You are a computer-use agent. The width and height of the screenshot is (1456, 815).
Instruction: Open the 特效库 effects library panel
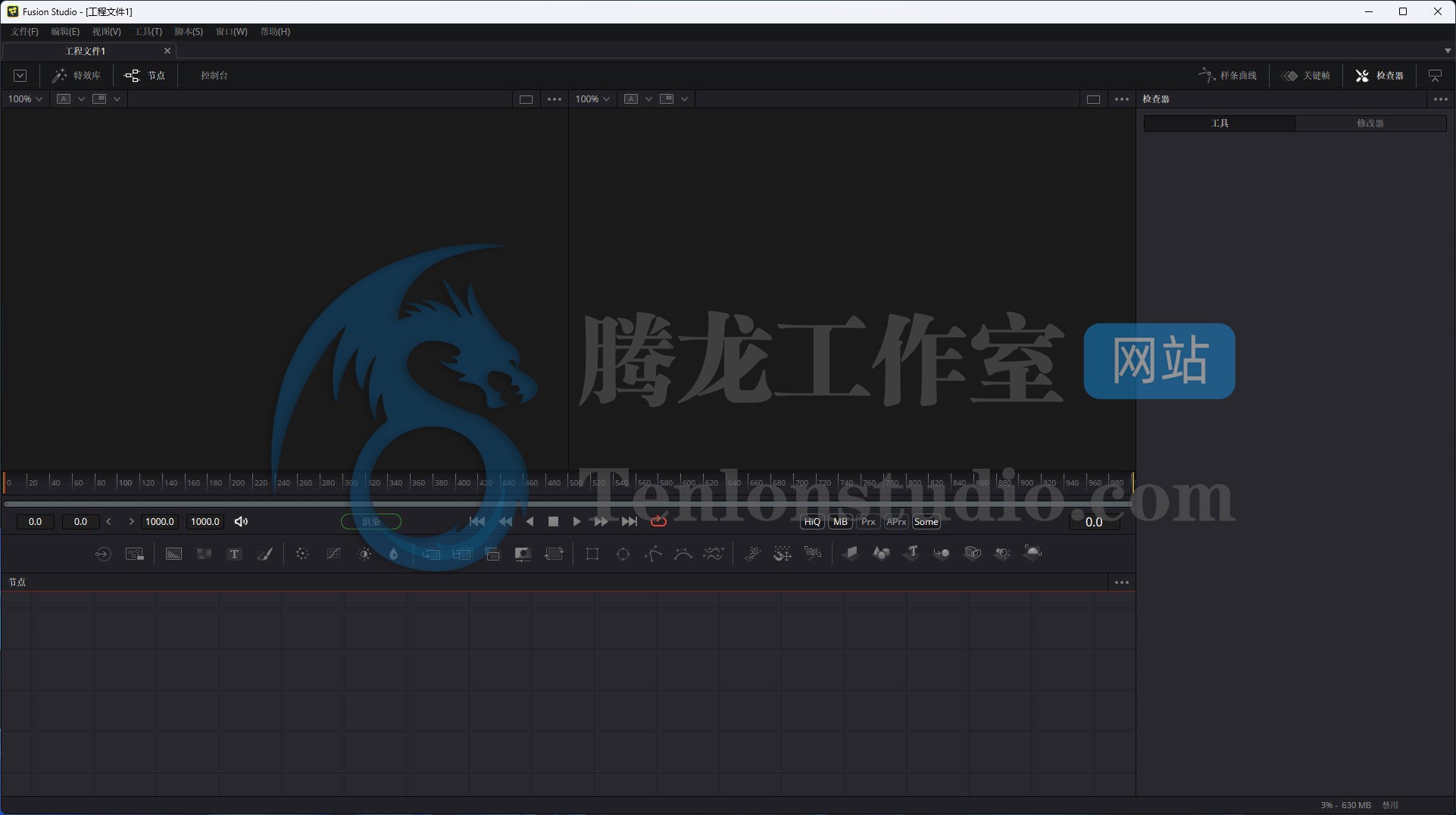point(77,76)
